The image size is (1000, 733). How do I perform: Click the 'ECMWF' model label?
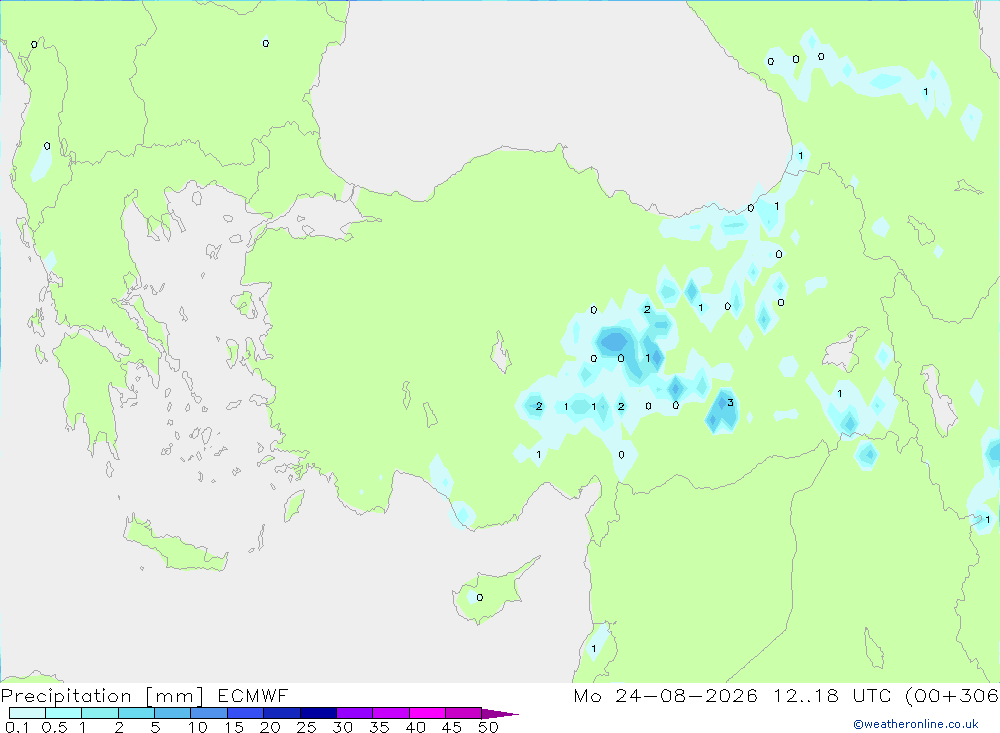click(x=253, y=695)
